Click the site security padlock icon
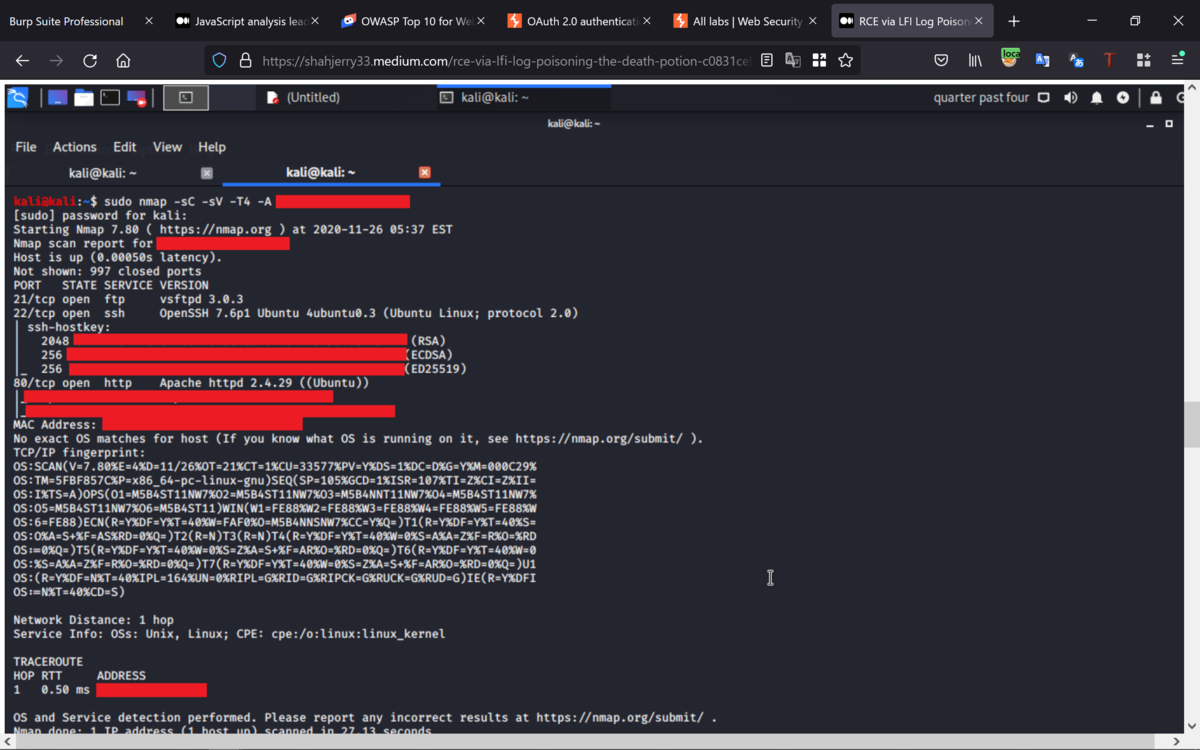This screenshot has width=1200, height=750. (x=245, y=61)
